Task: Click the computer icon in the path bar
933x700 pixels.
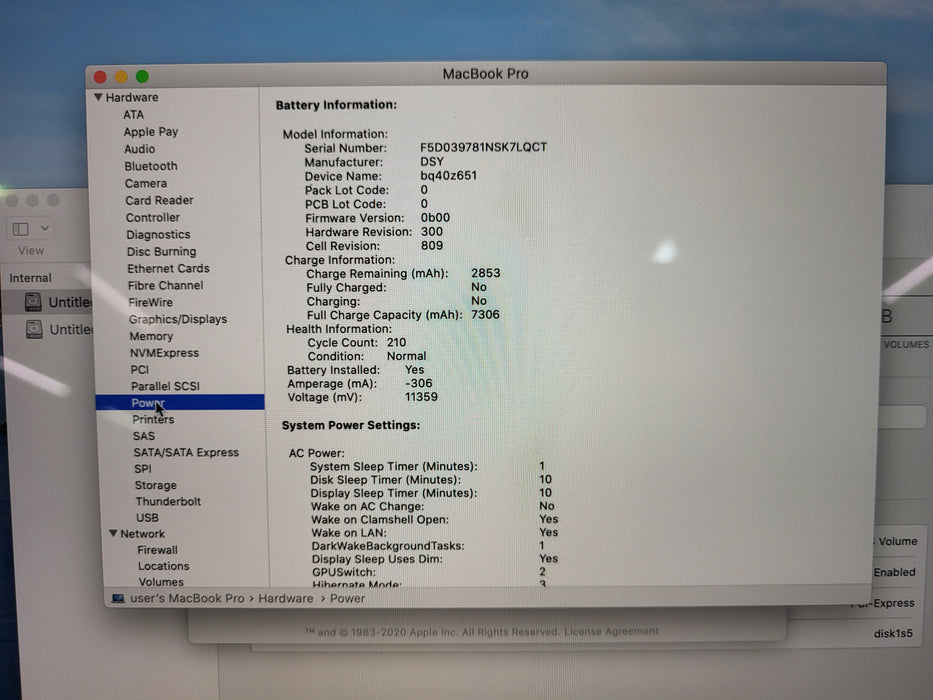Action: [118, 598]
